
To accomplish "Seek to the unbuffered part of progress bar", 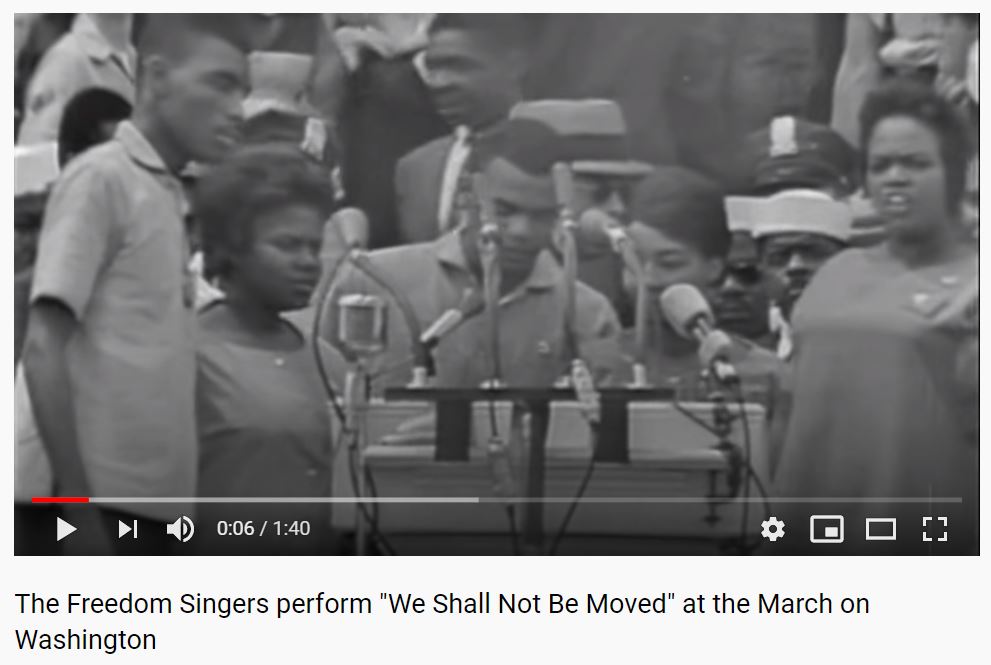I will (x=720, y=500).
